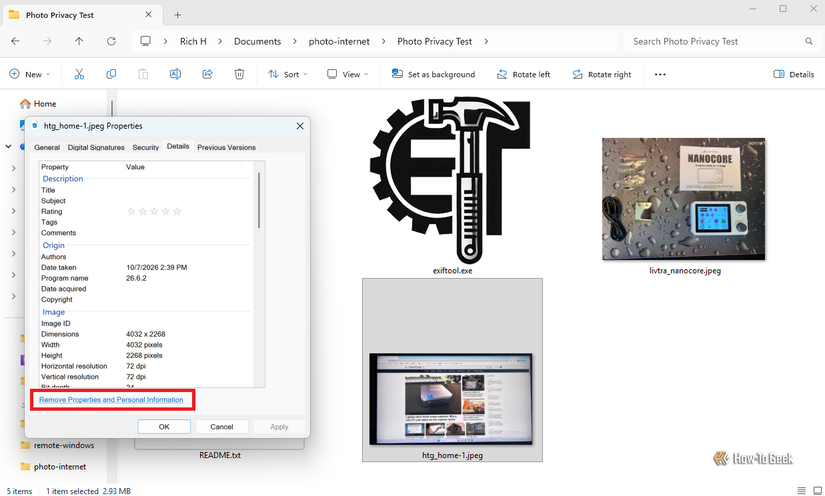
Task: Click the Date taken value 10/7/2026
Action: pos(156,267)
